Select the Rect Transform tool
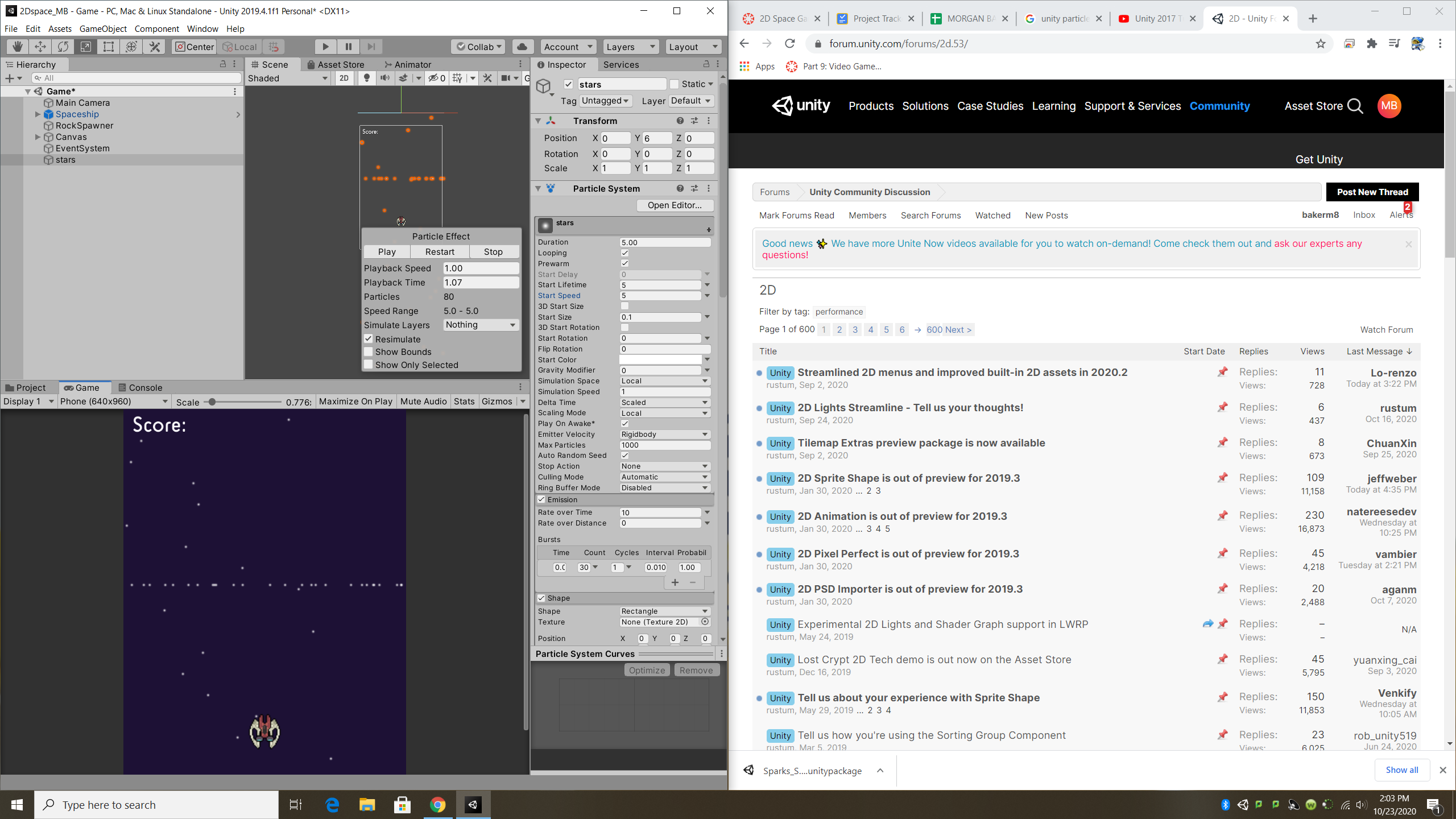This screenshot has height=819, width=1456. pos(109,47)
